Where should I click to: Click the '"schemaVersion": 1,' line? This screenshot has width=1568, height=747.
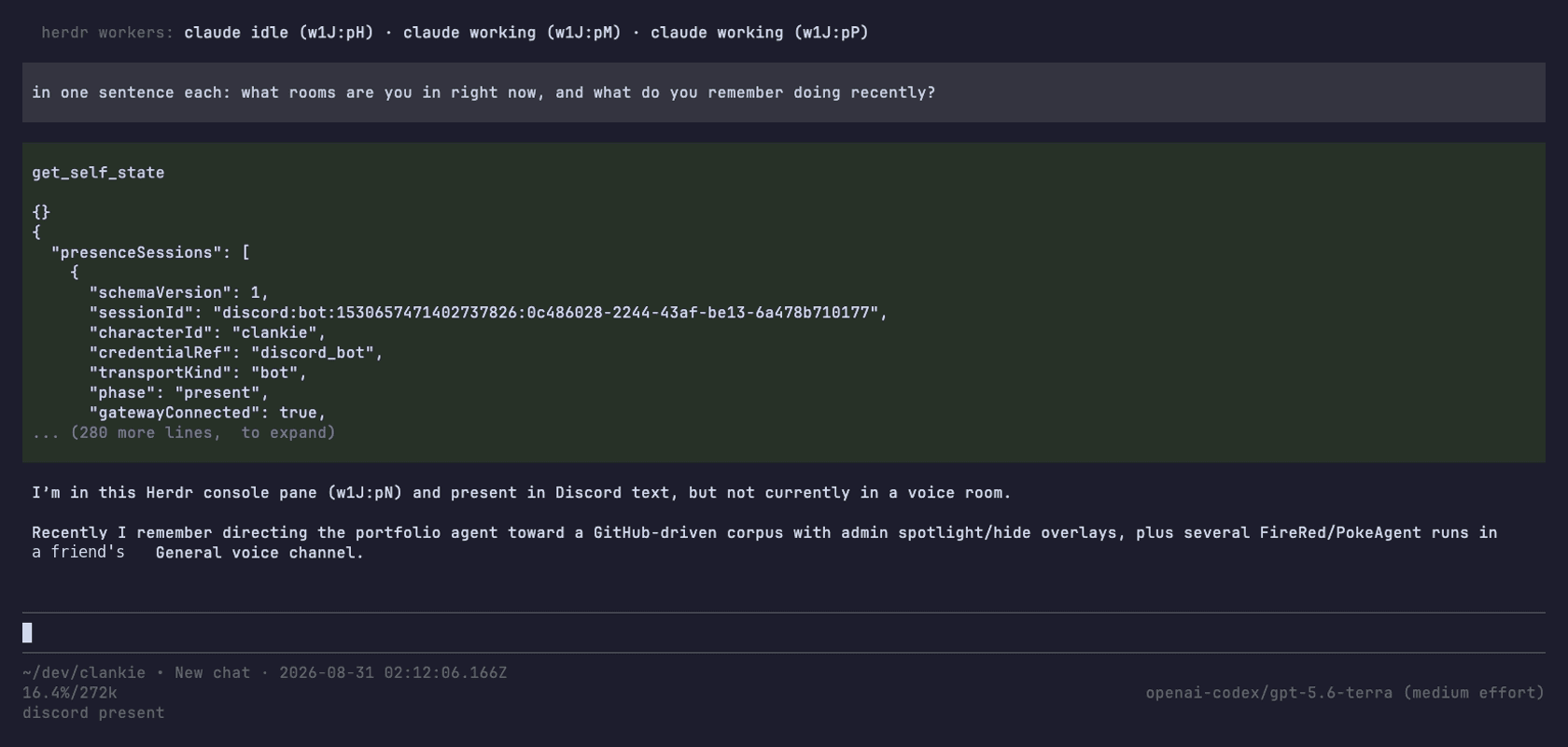click(179, 293)
